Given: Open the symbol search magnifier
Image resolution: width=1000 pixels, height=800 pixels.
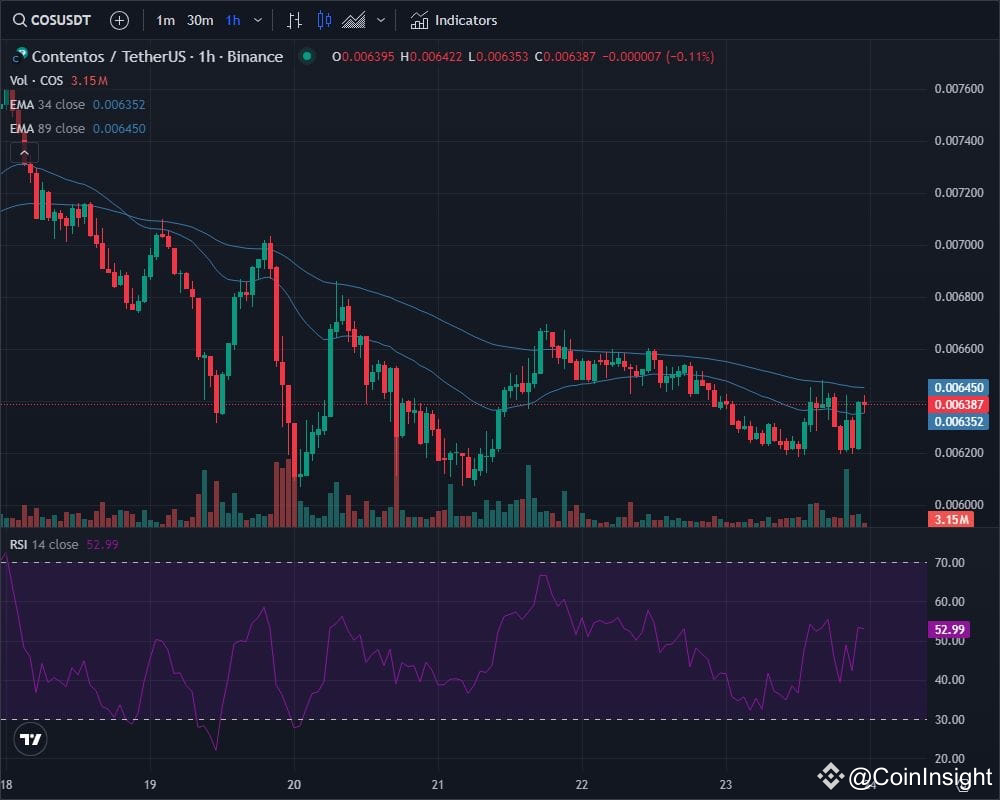Looking at the screenshot, I should [x=20, y=20].
